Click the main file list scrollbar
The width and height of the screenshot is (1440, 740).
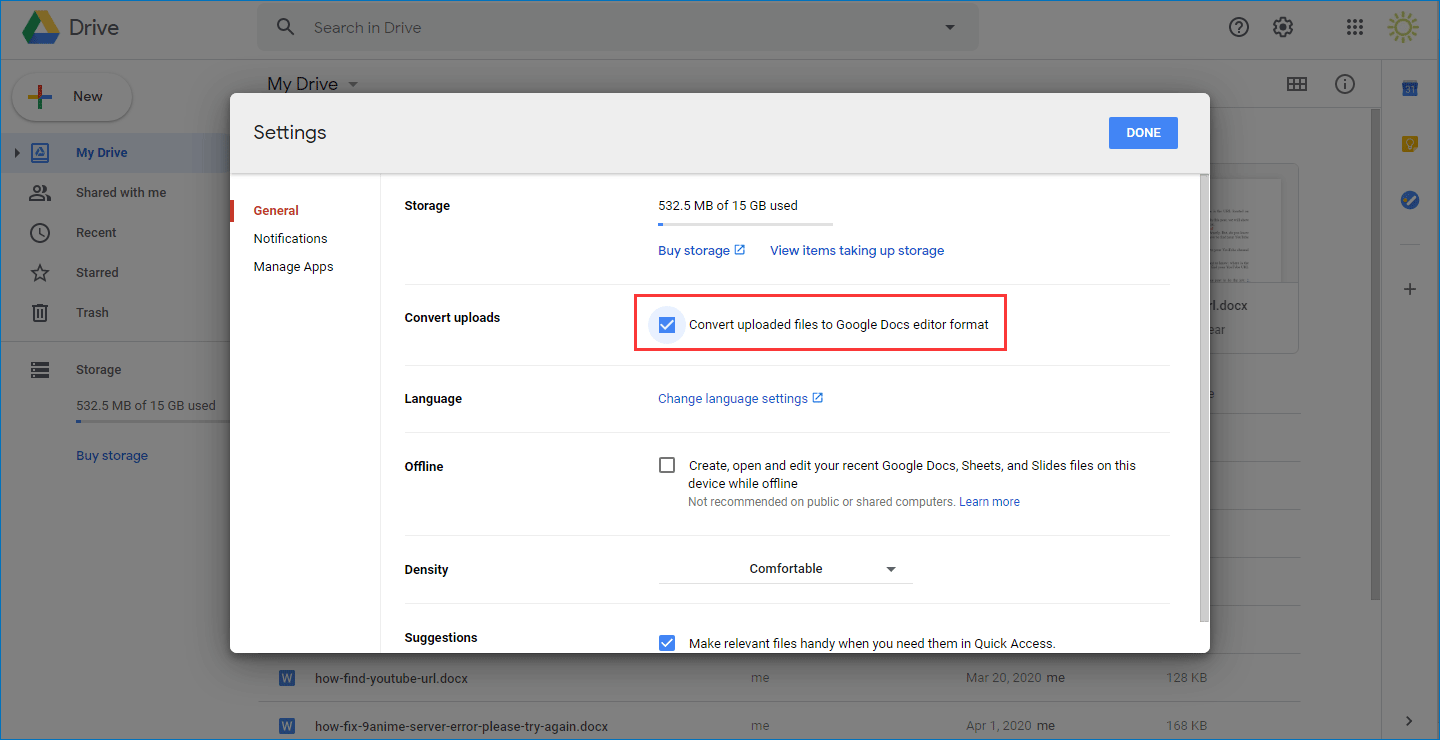tap(1375, 355)
